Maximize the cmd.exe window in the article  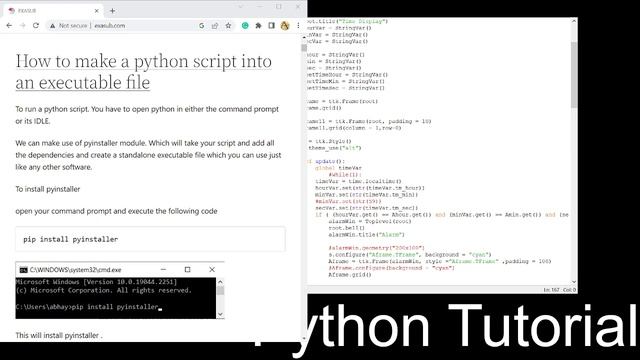(x=187, y=269)
